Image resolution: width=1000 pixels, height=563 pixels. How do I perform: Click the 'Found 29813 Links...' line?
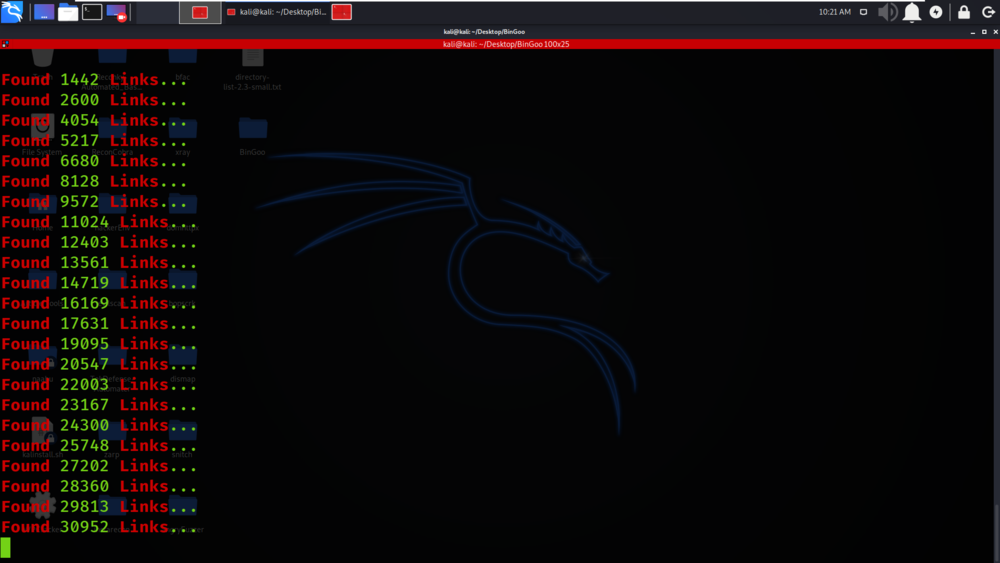[x=99, y=507]
